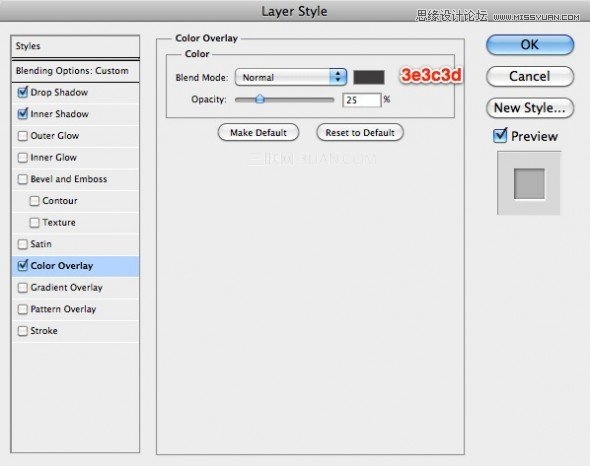
Task: Confirm the dialog with OK
Action: [x=530, y=45]
